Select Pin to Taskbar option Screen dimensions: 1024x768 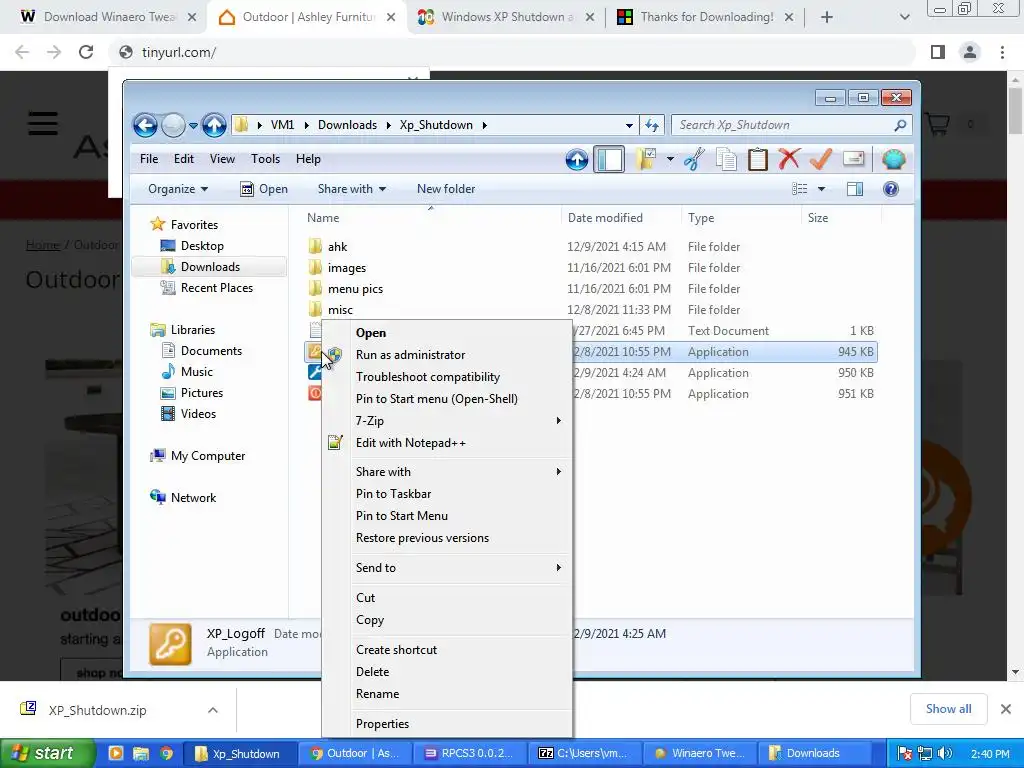click(x=447, y=494)
